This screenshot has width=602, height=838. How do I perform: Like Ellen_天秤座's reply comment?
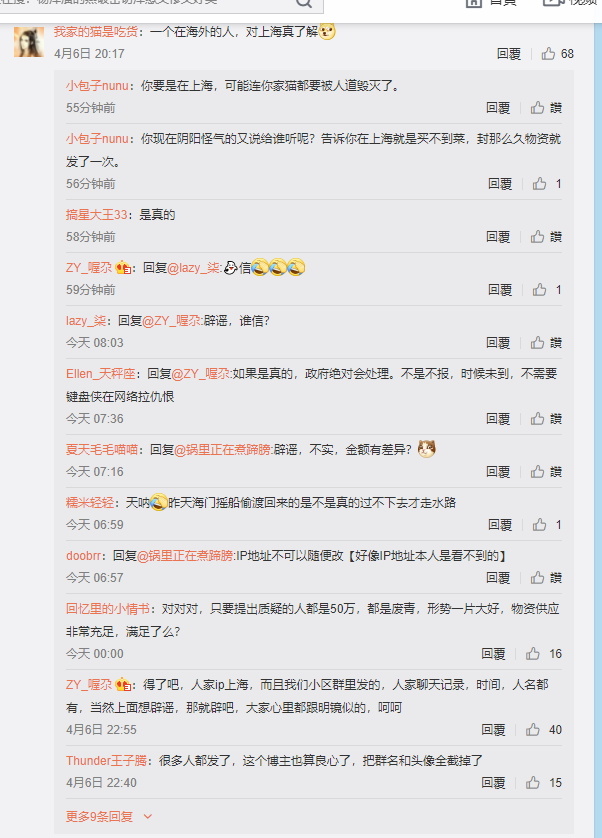click(537, 418)
